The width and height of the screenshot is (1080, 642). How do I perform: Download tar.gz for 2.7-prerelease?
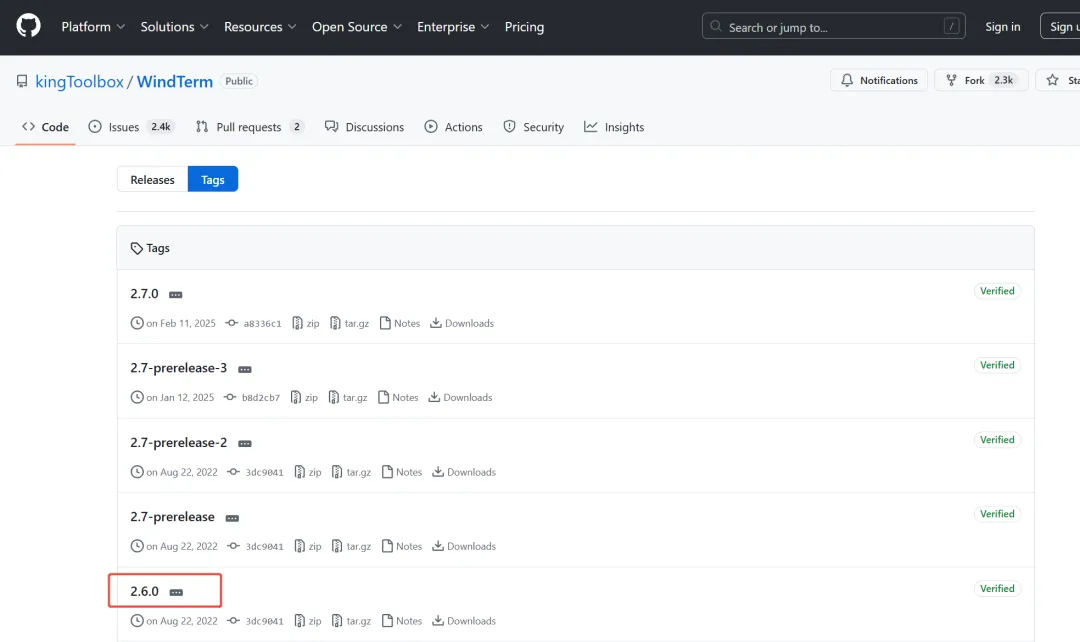click(x=351, y=546)
